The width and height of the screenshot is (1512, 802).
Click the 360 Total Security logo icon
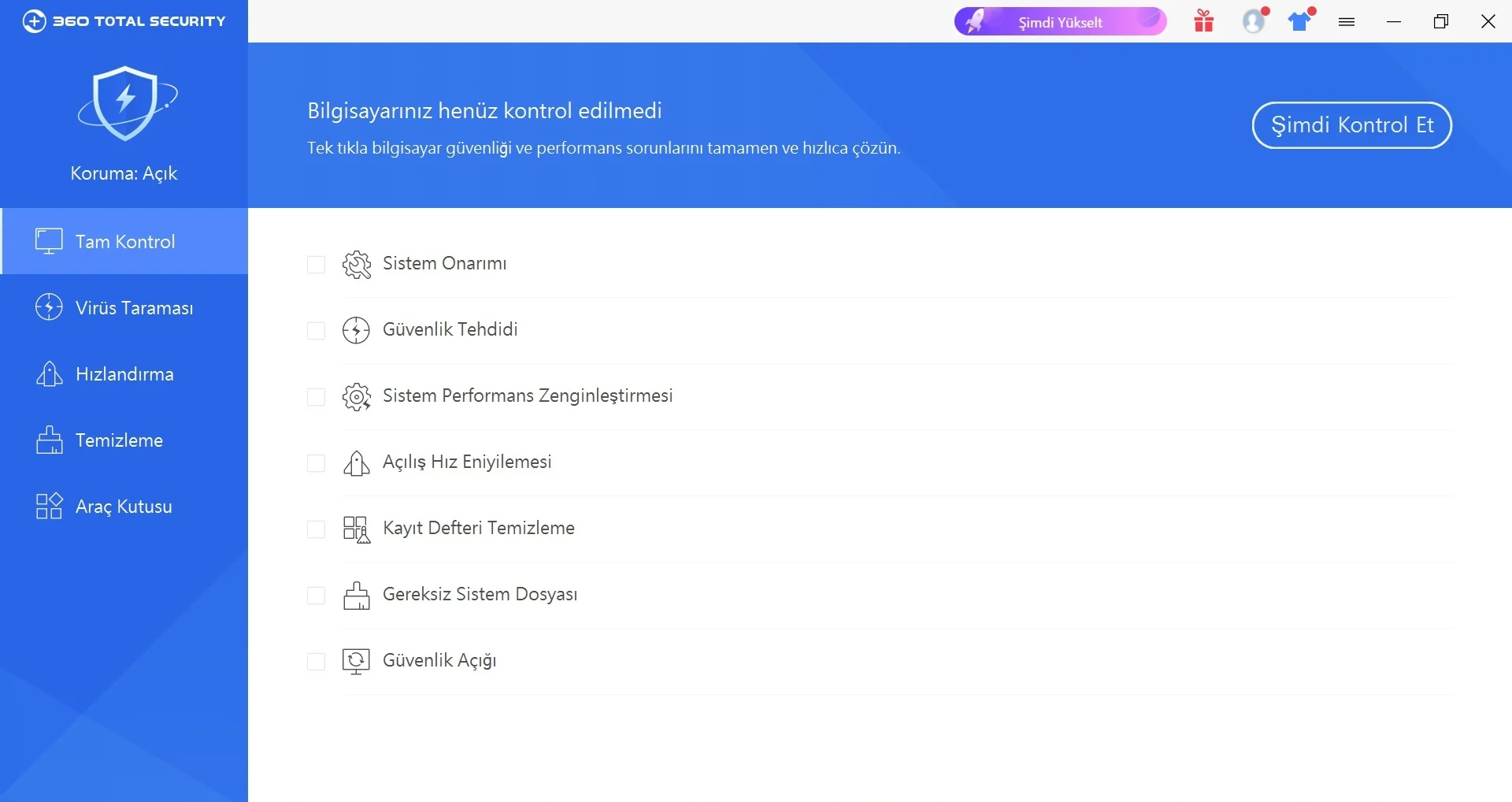pyautogui.click(x=34, y=21)
